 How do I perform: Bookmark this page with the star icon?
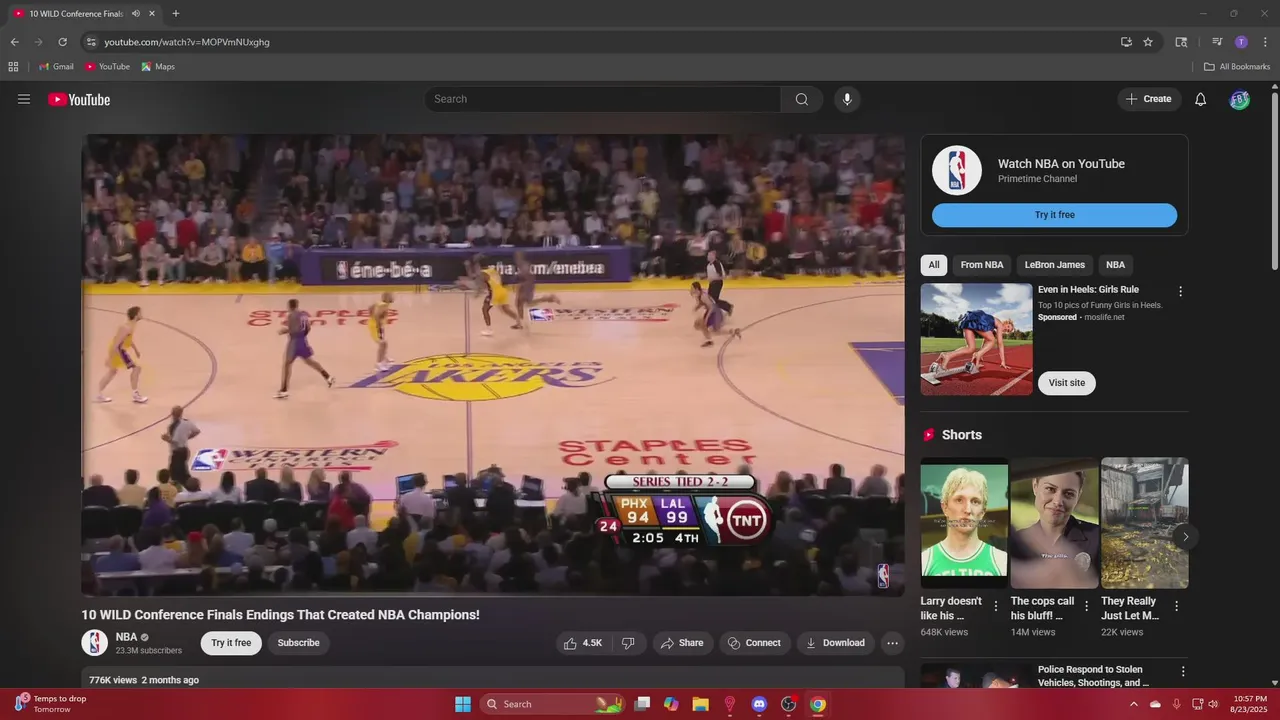[x=1148, y=42]
